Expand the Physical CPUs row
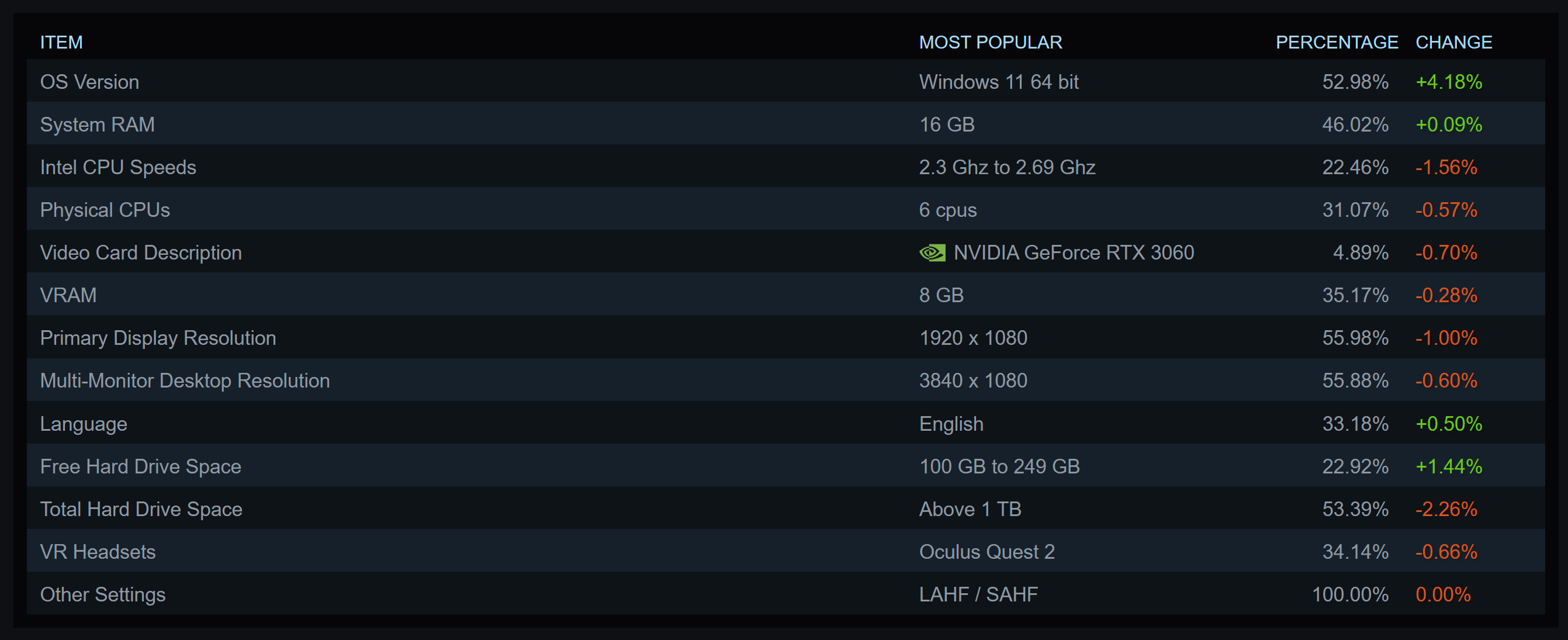This screenshot has height=640, width=1568. [105, 210]
